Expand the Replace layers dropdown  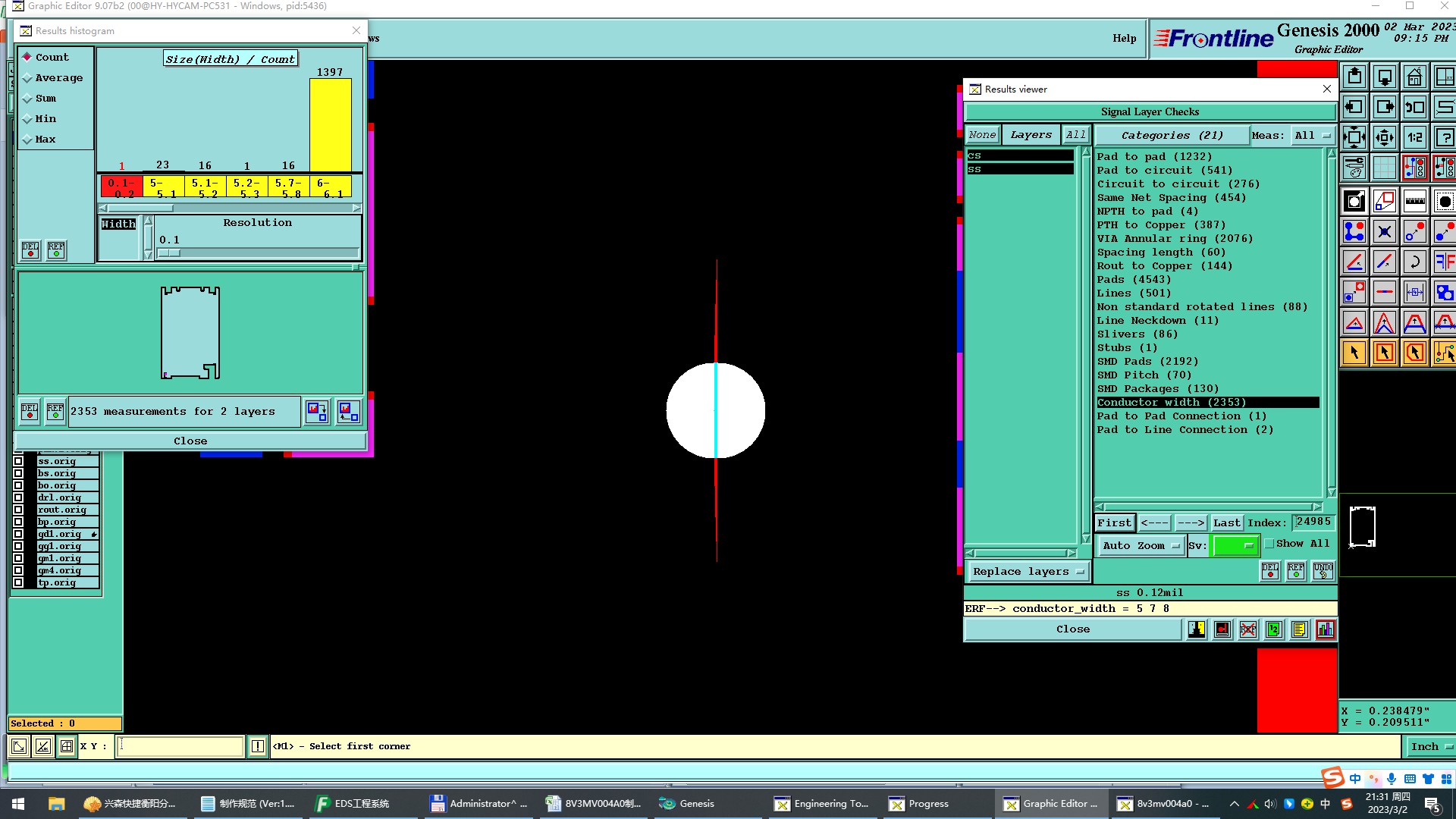[1028, 572]
